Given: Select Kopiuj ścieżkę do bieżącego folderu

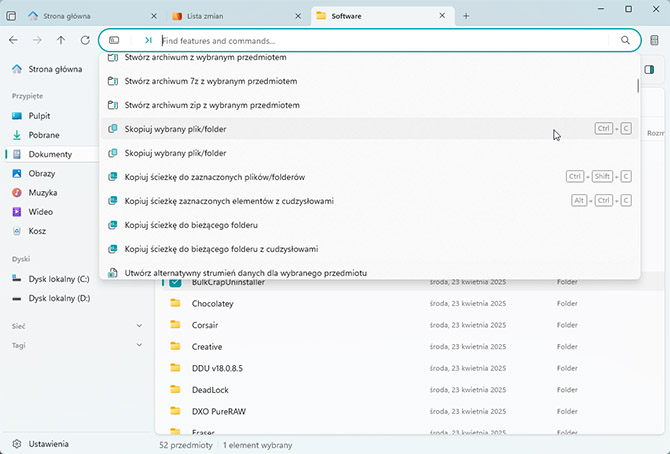Looking at the screenshot, I should (370, 225).
